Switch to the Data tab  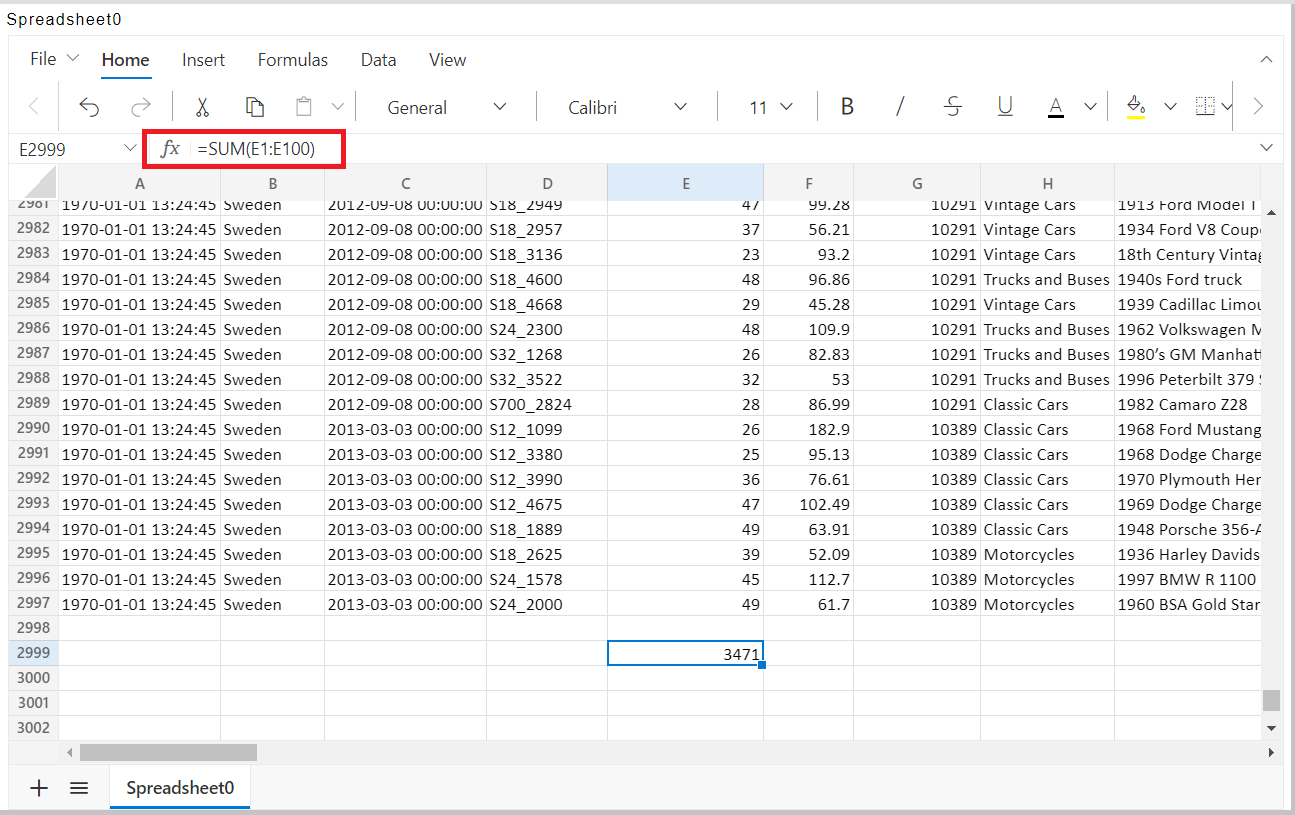pos(379,60)
